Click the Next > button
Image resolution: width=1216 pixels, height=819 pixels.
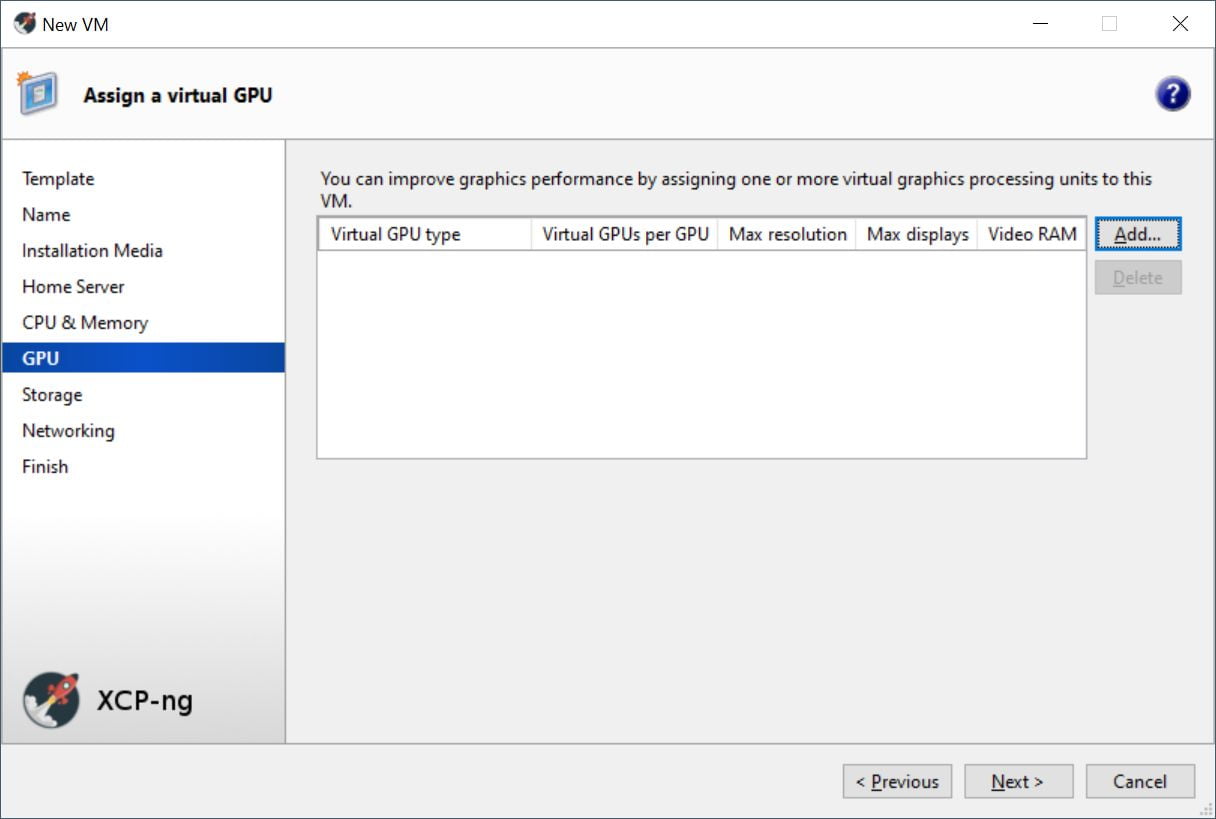click(1018, 782)
